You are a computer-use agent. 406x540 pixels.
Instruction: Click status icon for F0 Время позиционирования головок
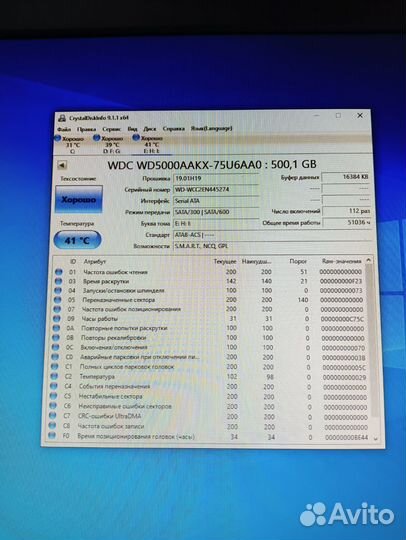[x=52, y=436]
